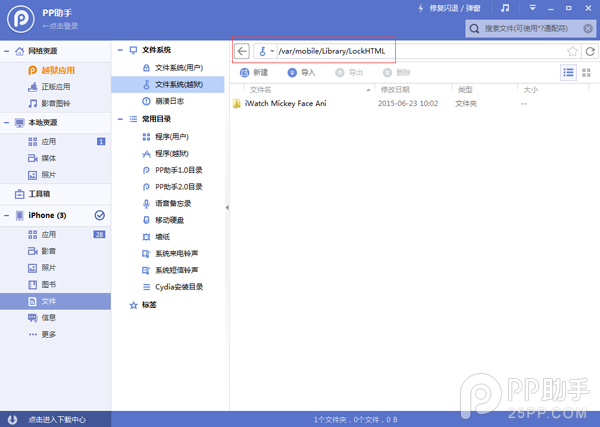This screenshot has width=600, height=427.
Task: Open 系统来电铃声 directory
Action: 168,253
